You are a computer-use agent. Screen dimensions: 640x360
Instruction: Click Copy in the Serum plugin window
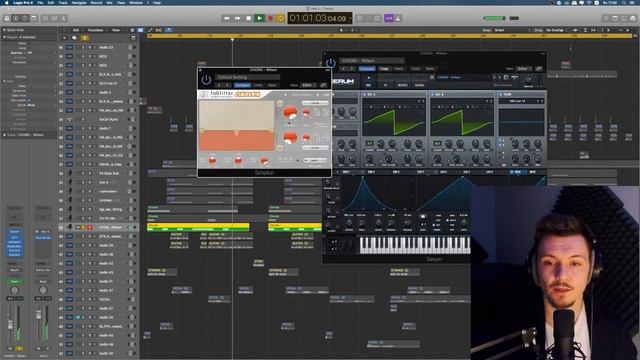[x=384, y=69]
